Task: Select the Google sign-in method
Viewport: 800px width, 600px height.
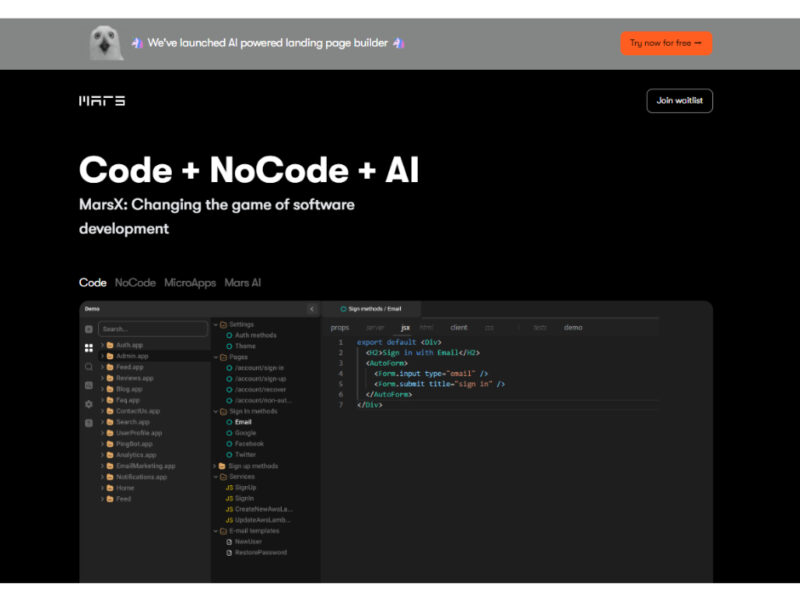Action: [x=245, y=433]
